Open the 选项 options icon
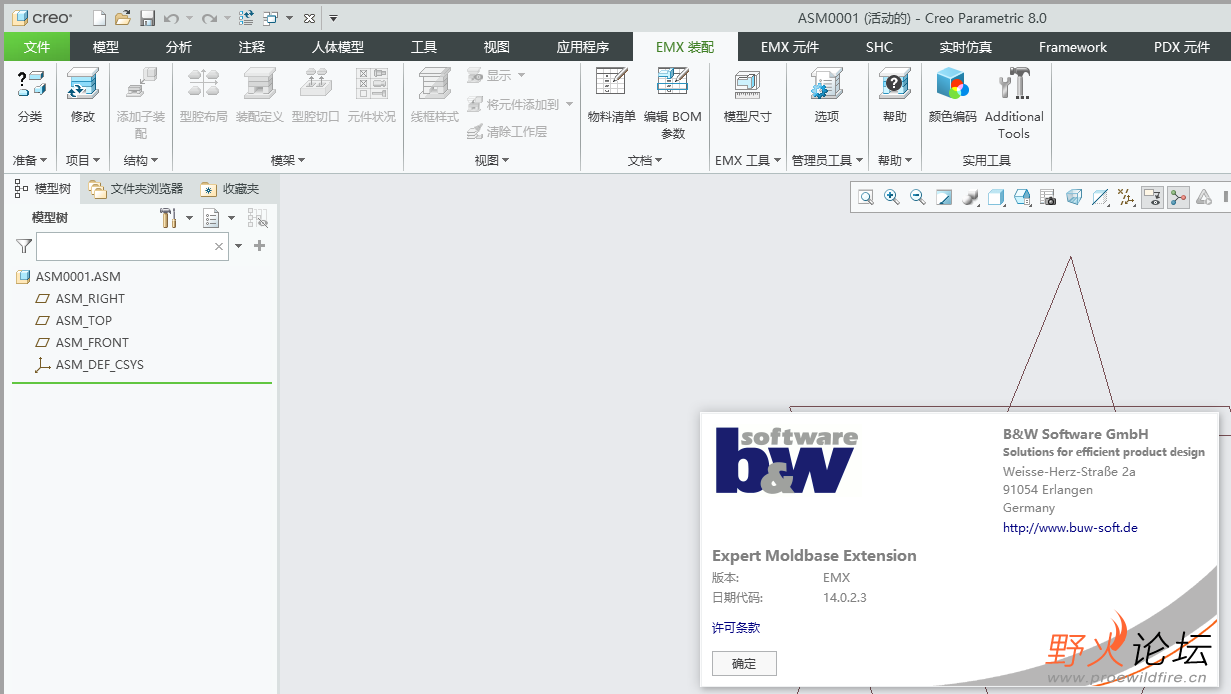1231x694 pixels. click(826, 85)
